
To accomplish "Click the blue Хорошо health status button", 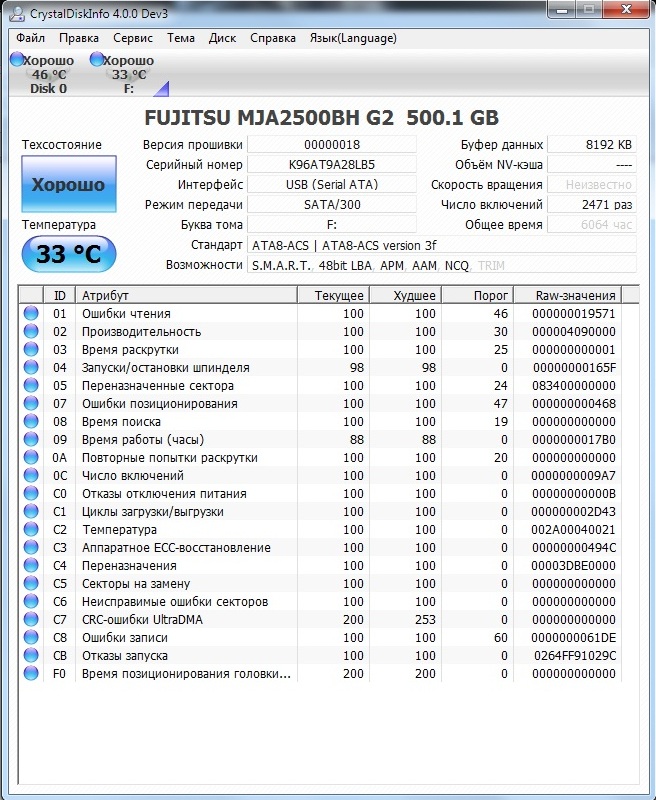I will pos(68,185).
